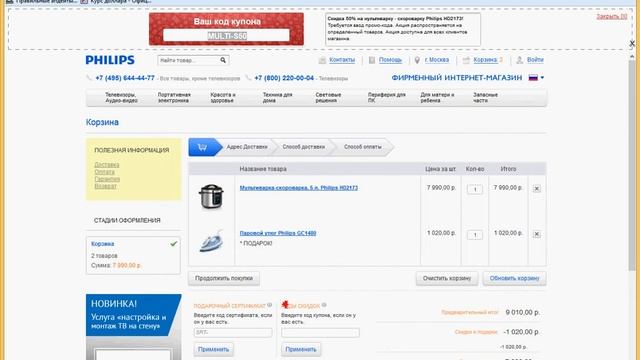Click the multicooker product thumbnail
The image size is (640, 360).
[211, 196]
